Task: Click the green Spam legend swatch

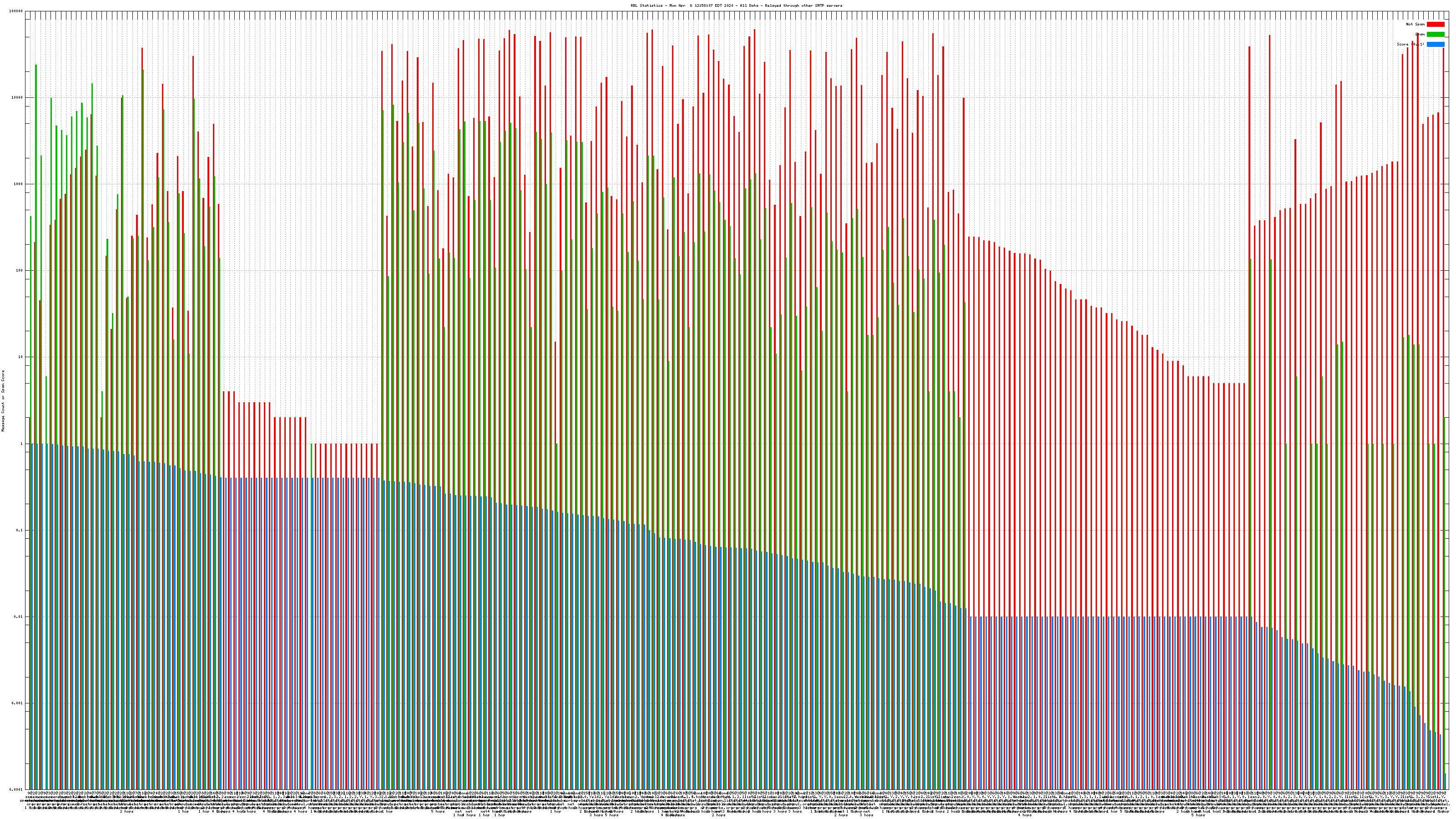Action: (x=1435, y=35)
